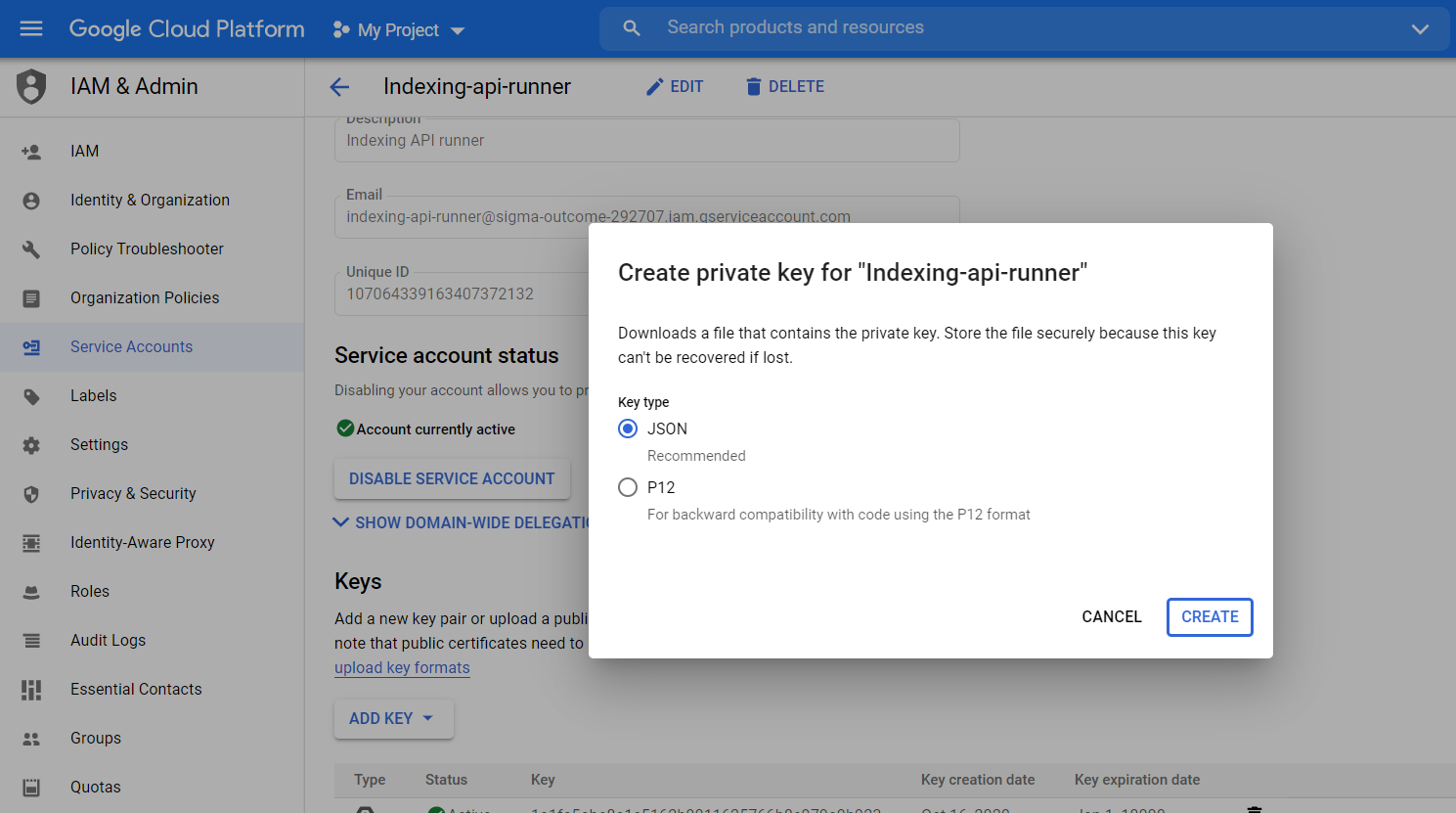Select the P12 key type radio button

click(628, 487)
